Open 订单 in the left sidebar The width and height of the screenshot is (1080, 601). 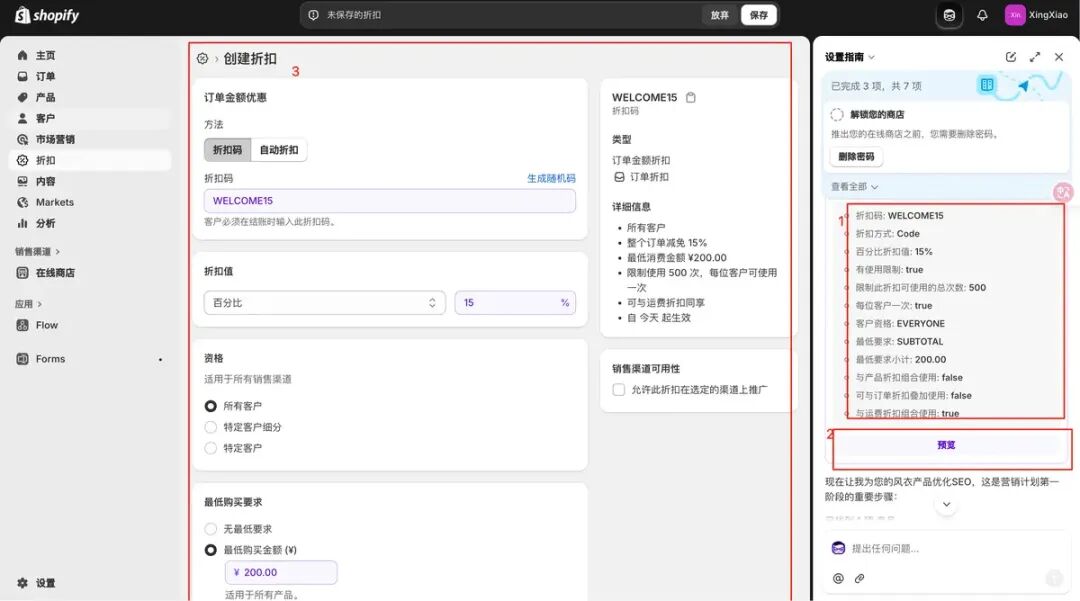click(45, 77)
